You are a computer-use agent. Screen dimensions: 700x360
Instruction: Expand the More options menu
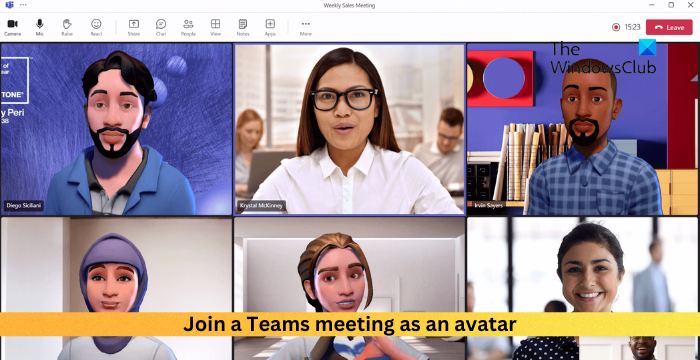coord(305,27)
